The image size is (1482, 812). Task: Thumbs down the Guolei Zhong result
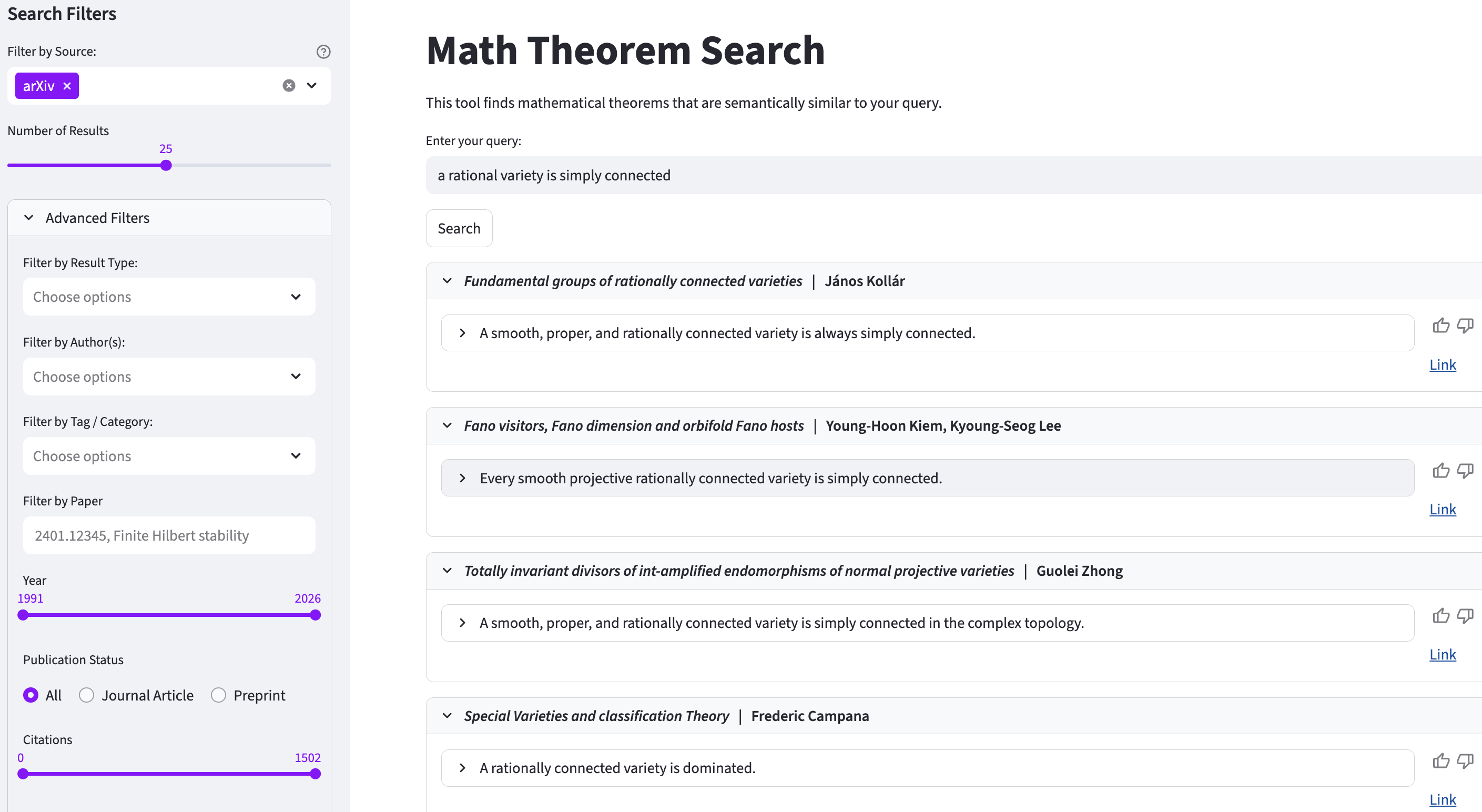1465,616
